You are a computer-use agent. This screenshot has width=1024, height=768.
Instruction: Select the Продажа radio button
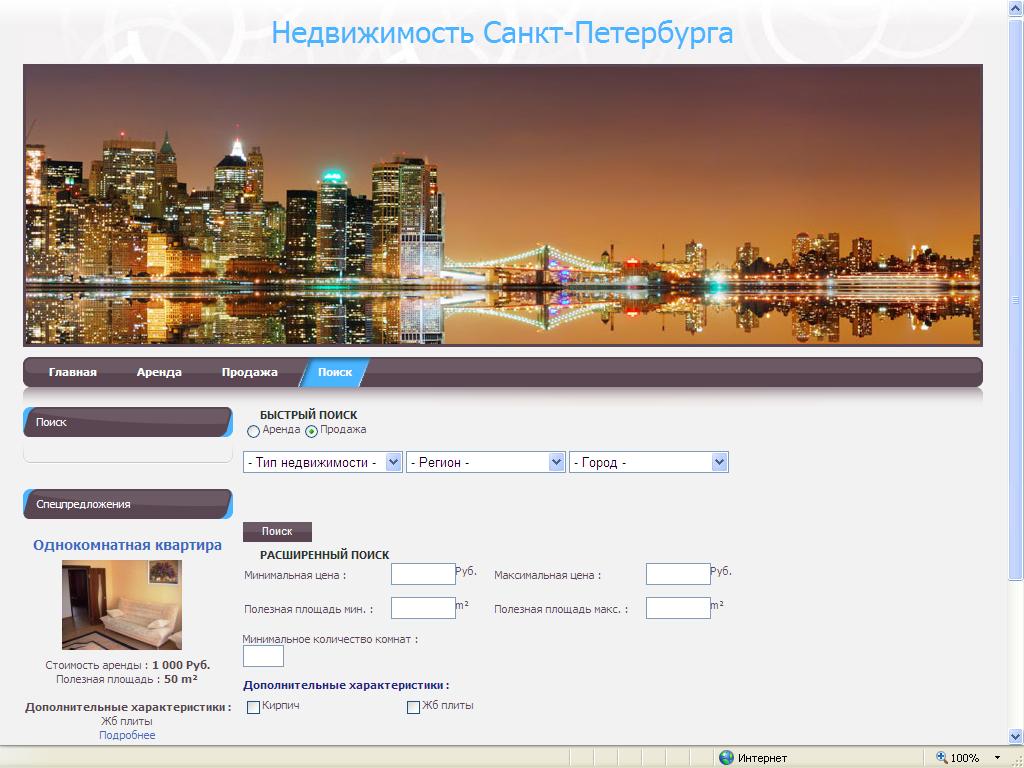coord(312,432)
